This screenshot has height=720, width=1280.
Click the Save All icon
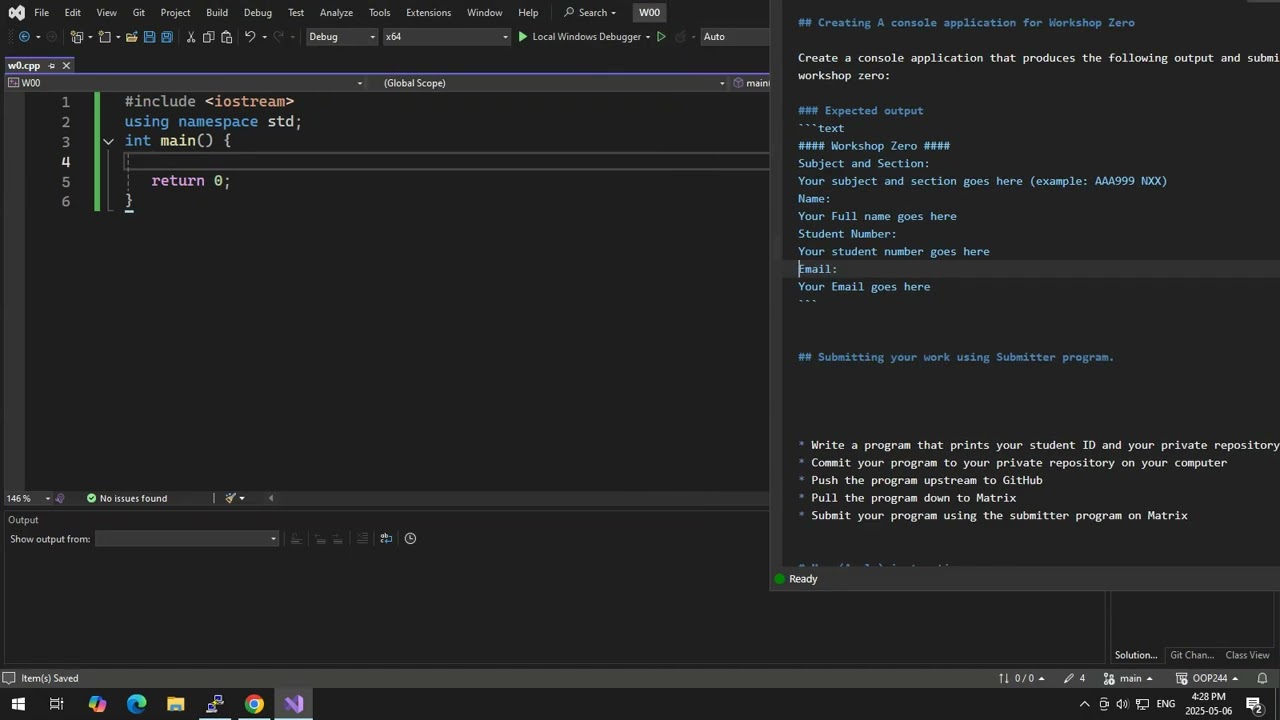point(167,37)
